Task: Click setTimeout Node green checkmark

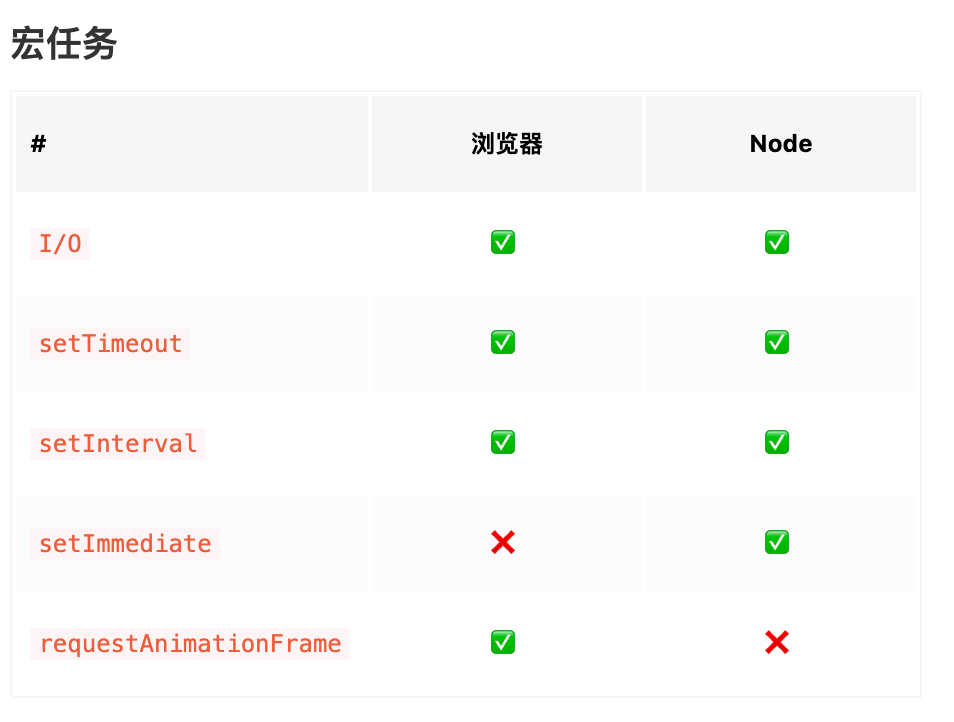Action: click(777, 342)
